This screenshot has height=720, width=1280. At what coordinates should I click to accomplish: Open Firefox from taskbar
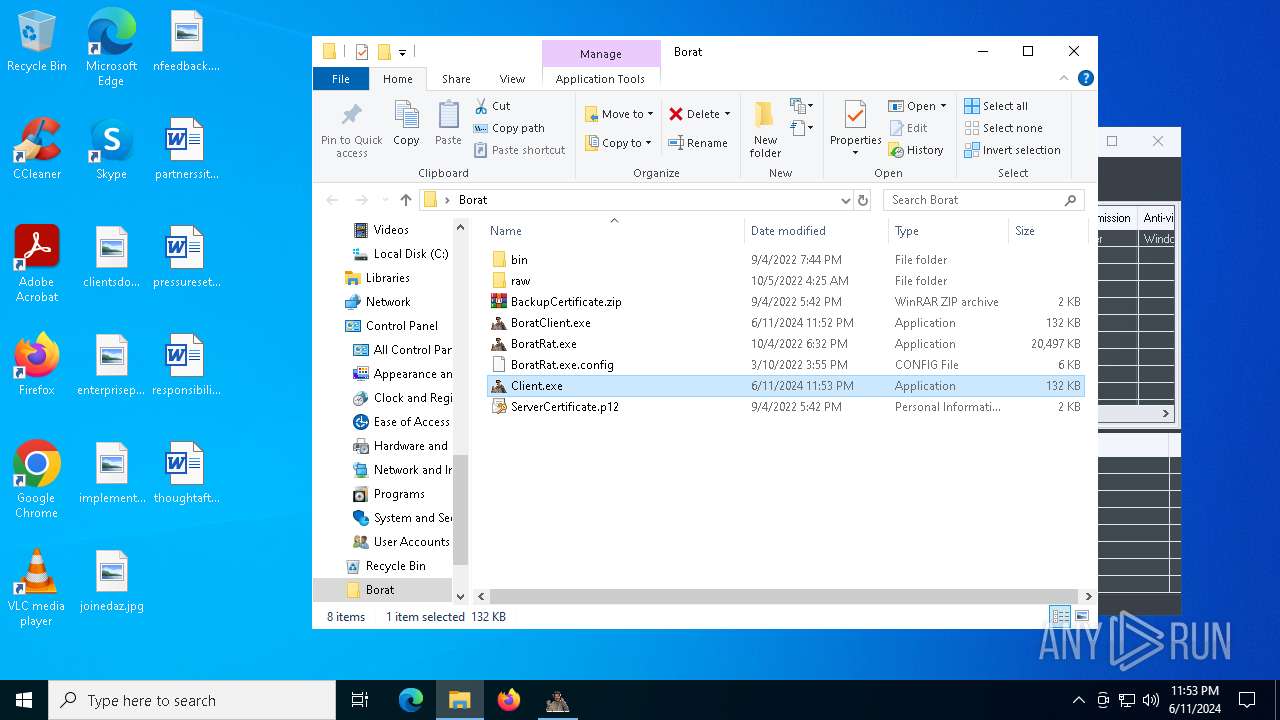pyautogui.click(x=509, y=700)
